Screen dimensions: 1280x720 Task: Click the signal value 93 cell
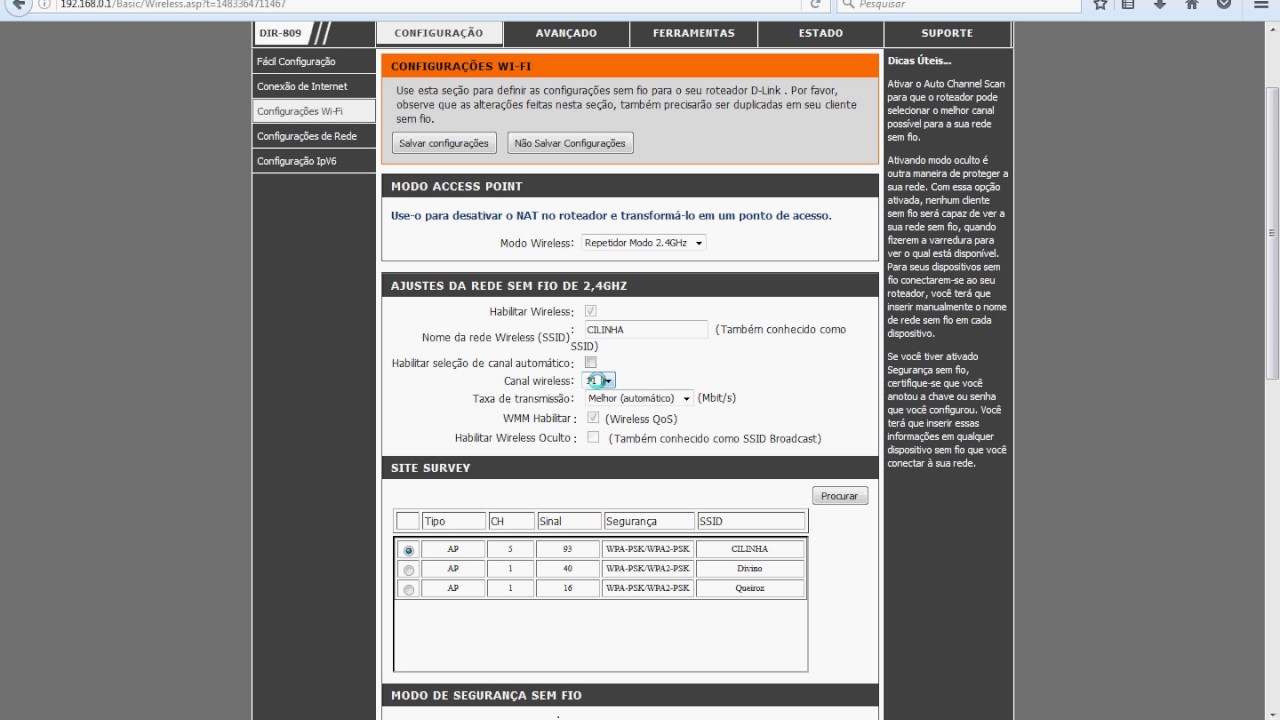(567, 549)
